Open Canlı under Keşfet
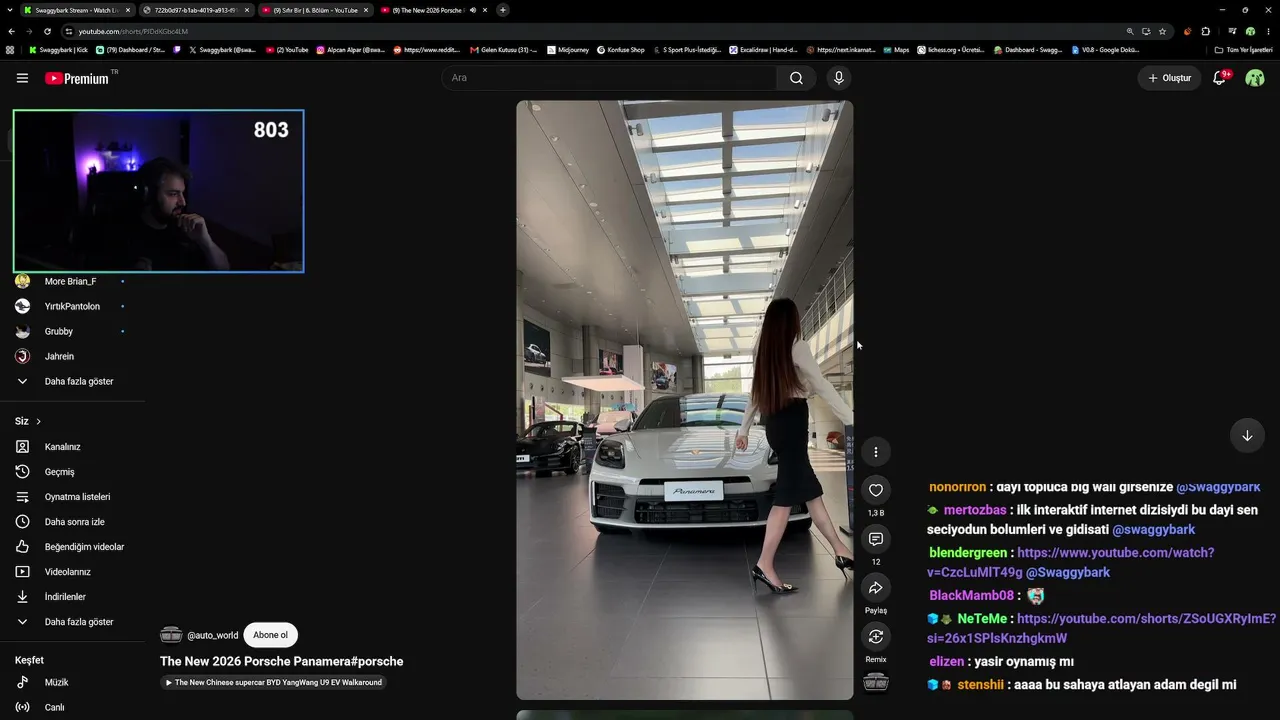 (54, 707)
